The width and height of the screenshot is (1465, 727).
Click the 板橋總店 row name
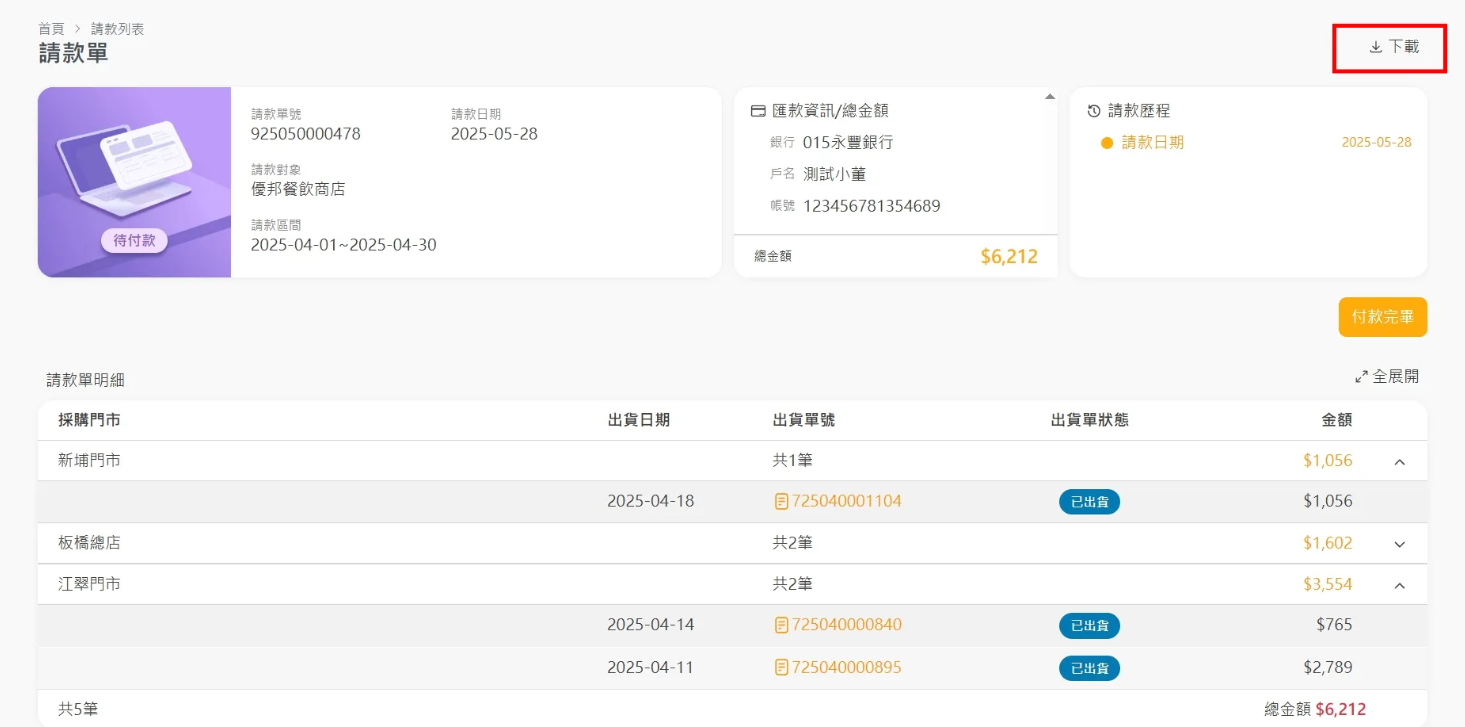click(x=90, y=543)
